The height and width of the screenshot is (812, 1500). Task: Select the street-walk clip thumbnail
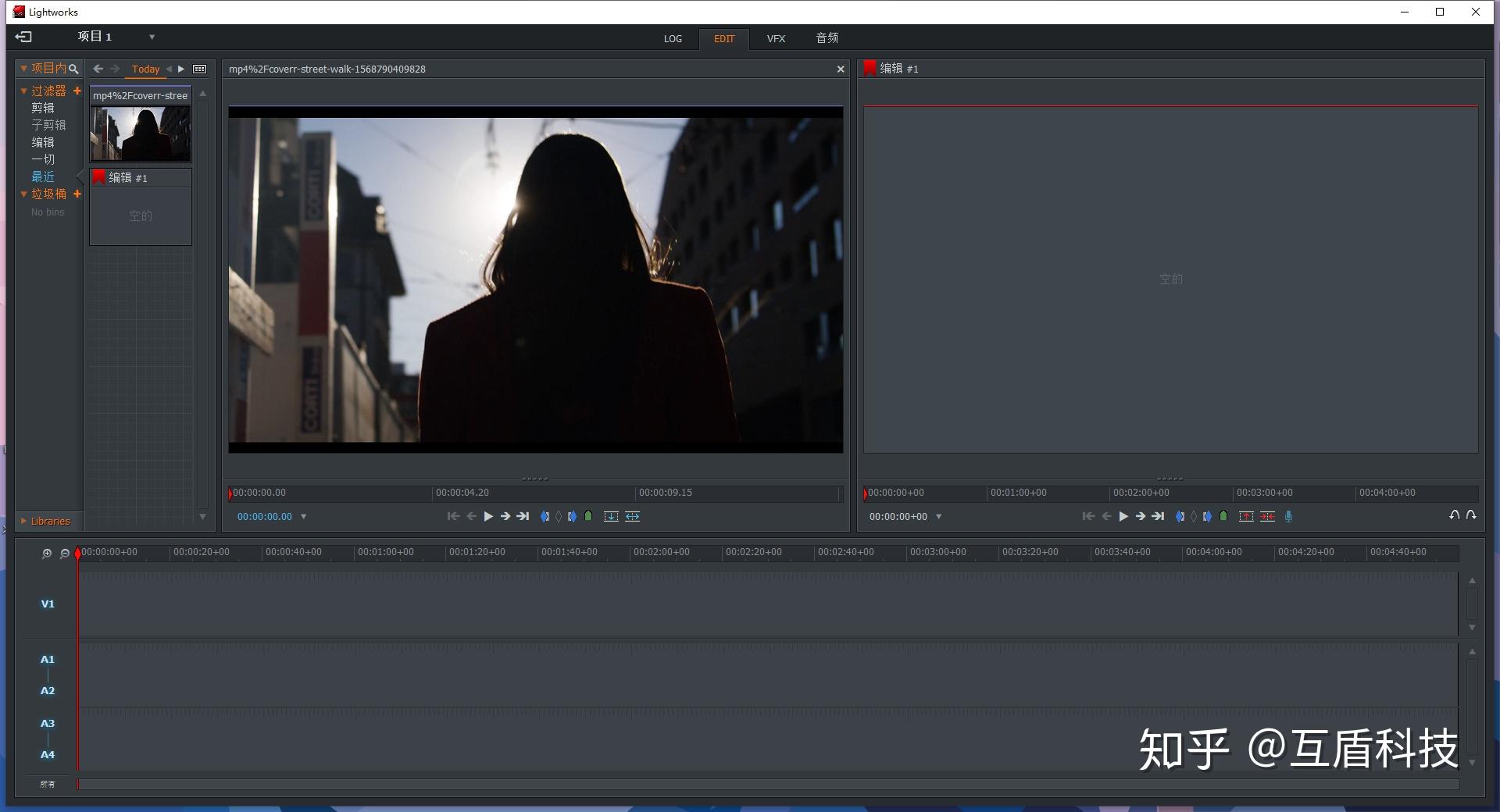pos(141,133)
